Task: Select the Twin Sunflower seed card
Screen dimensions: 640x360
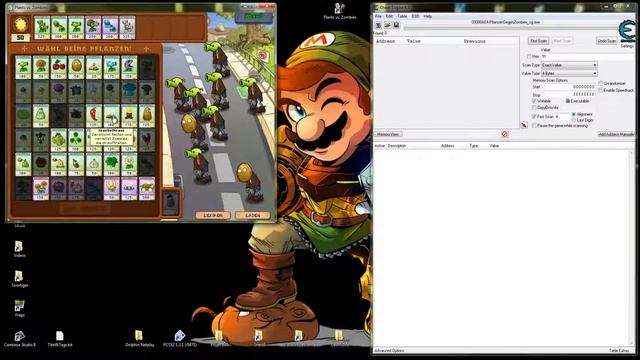Action: pyautogui.click(x=41, y=189)
